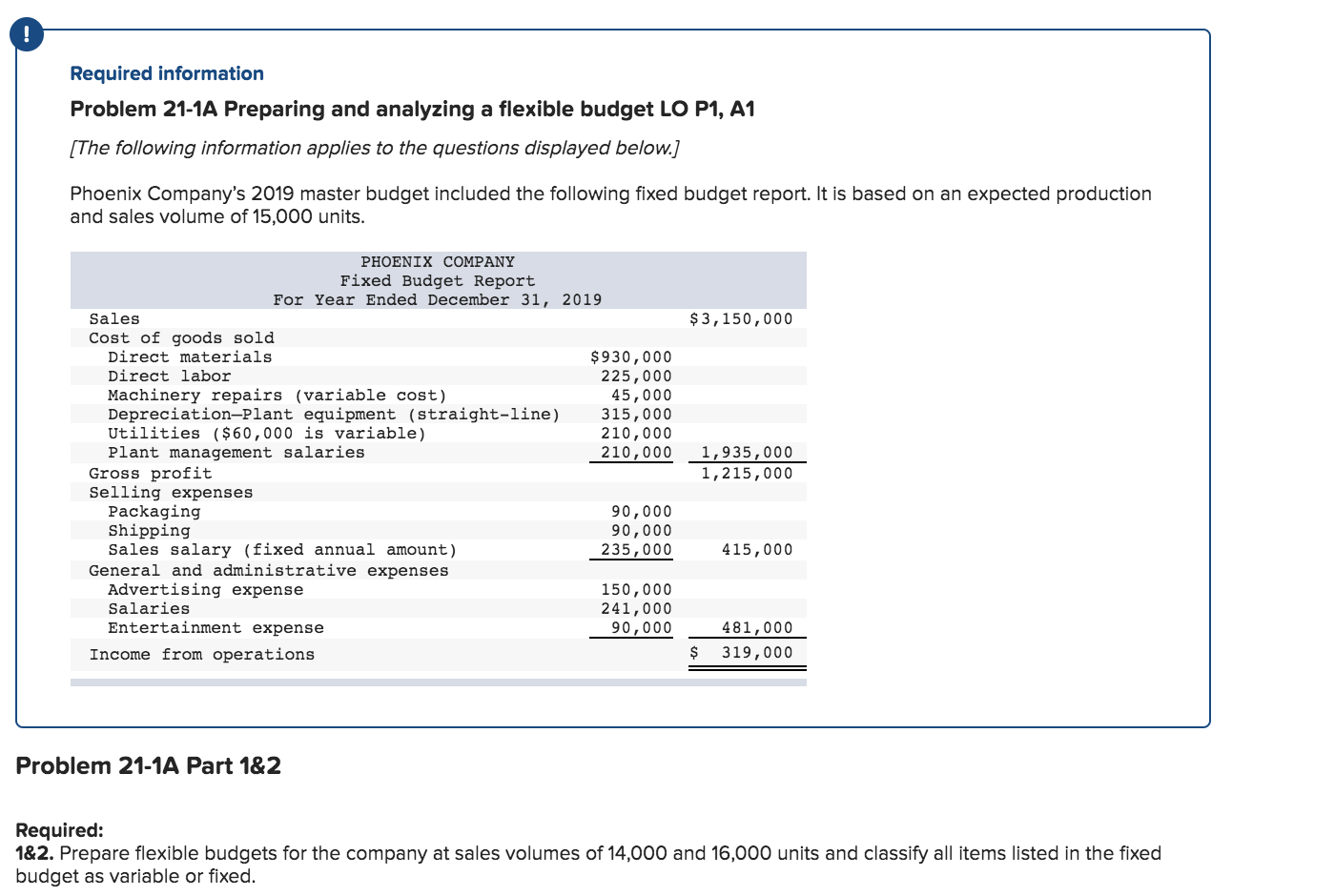Click the blue exclamation alert icon
1335x896 pixels.
click(26, 33)
